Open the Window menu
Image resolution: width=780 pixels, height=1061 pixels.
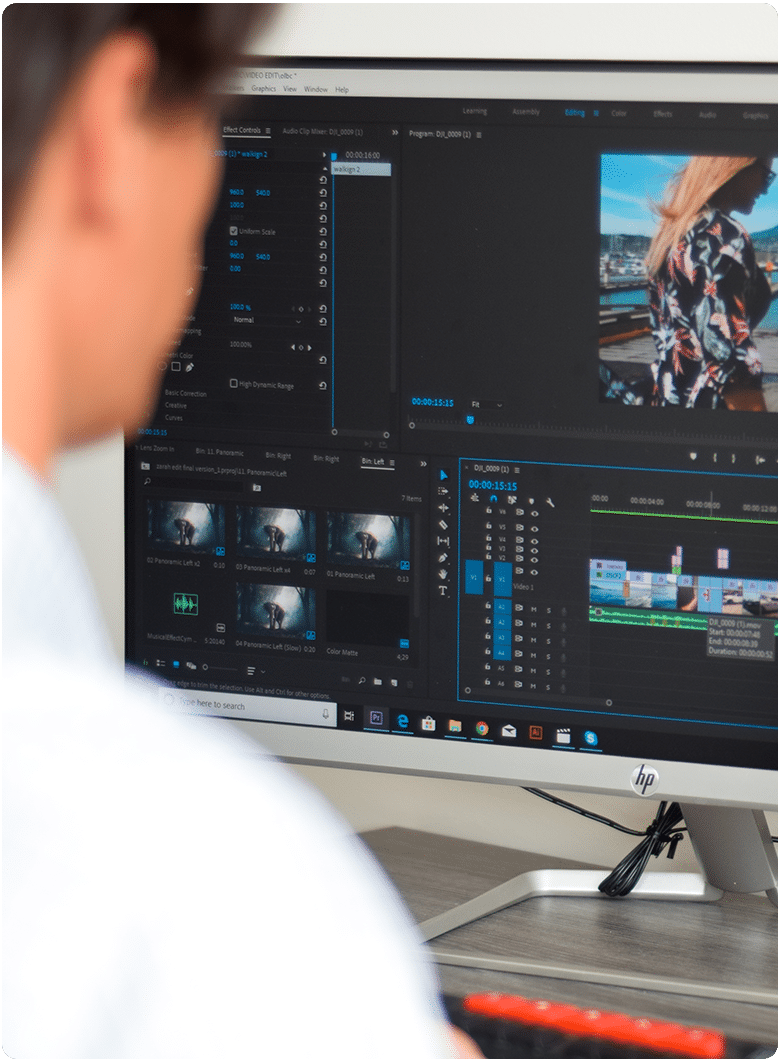click(316, 89)
